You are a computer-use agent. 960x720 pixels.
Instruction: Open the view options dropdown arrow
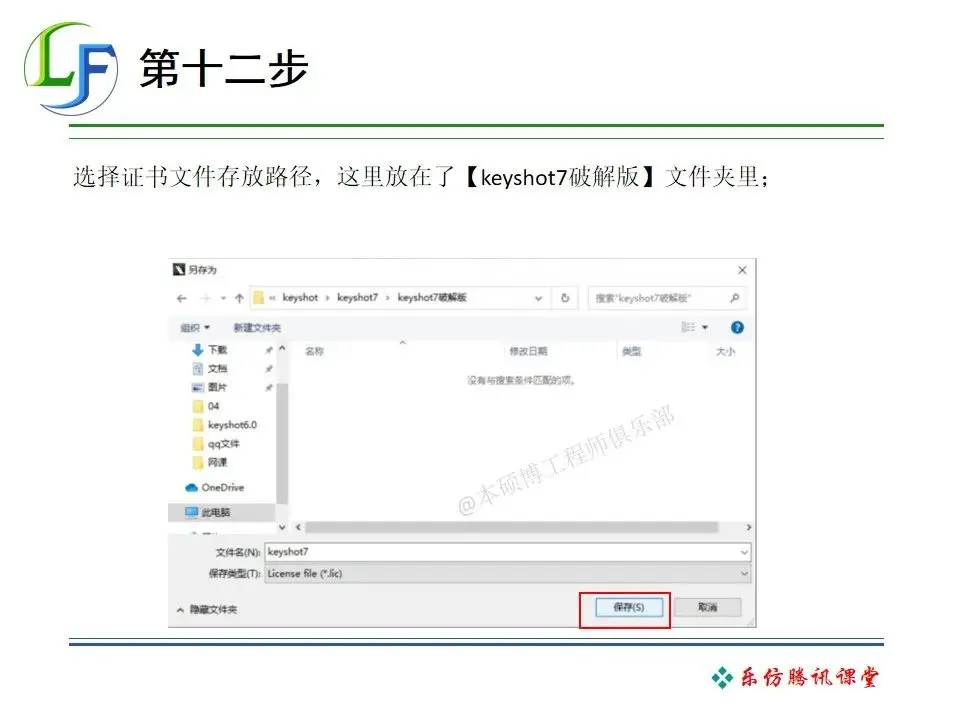(705, 328)
